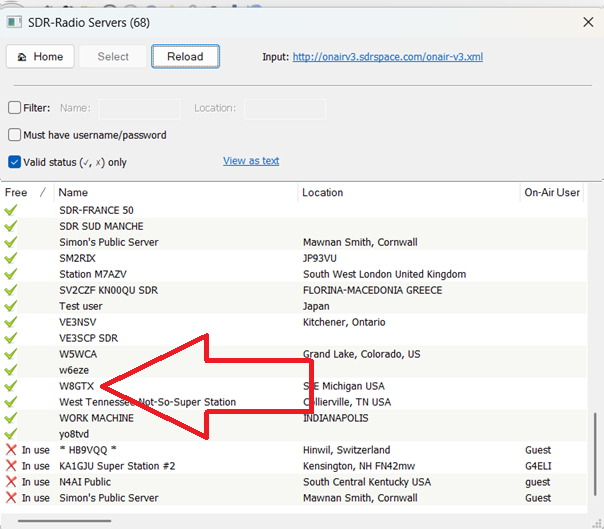Enable the Filter checkbox
The width and height of the screenshot is (604, 529).
(x=15, y=107)
